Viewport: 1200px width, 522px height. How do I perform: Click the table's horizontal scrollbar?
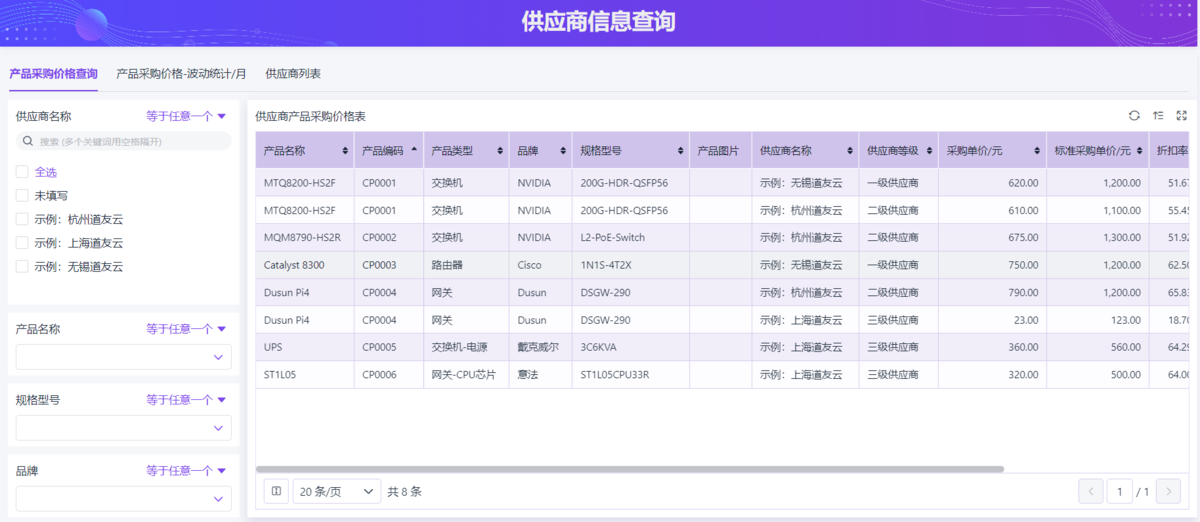pos(630,468)
